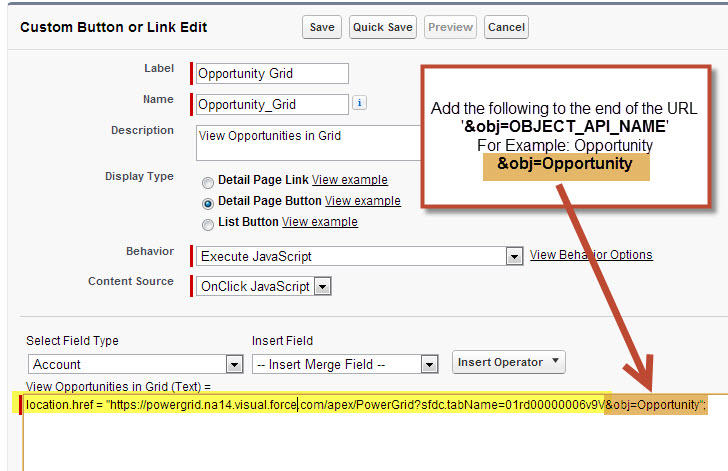Open Detail Page Button View example link
Screen dimensions: 728x471
click(363, 201)
